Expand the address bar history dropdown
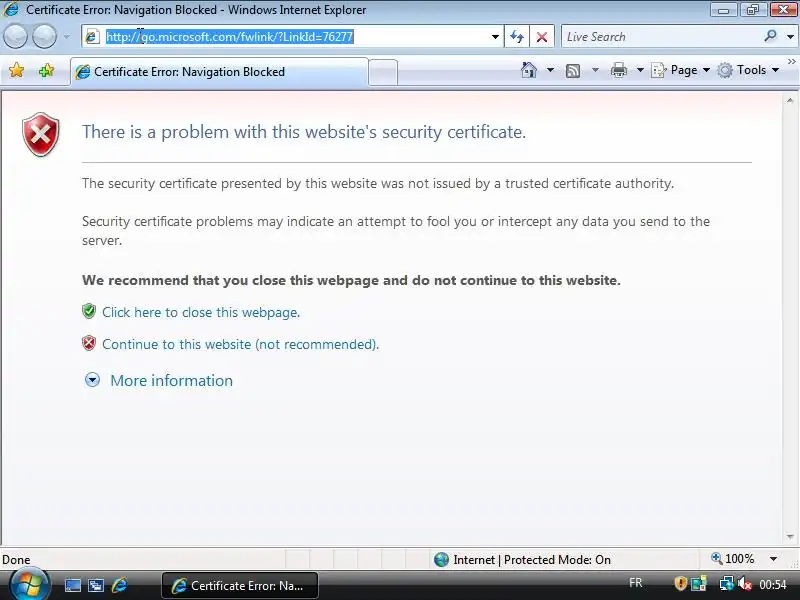The image size is (800, 600). [x=495, y=37]
